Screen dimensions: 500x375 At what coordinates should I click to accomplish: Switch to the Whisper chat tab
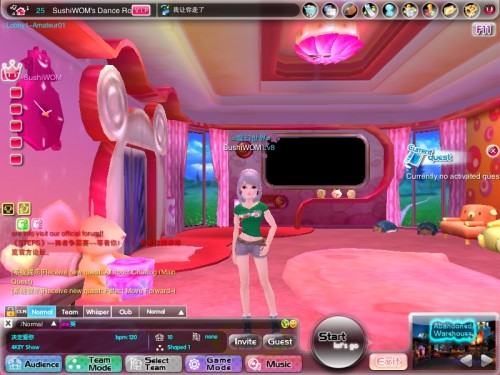click(97, 312)
